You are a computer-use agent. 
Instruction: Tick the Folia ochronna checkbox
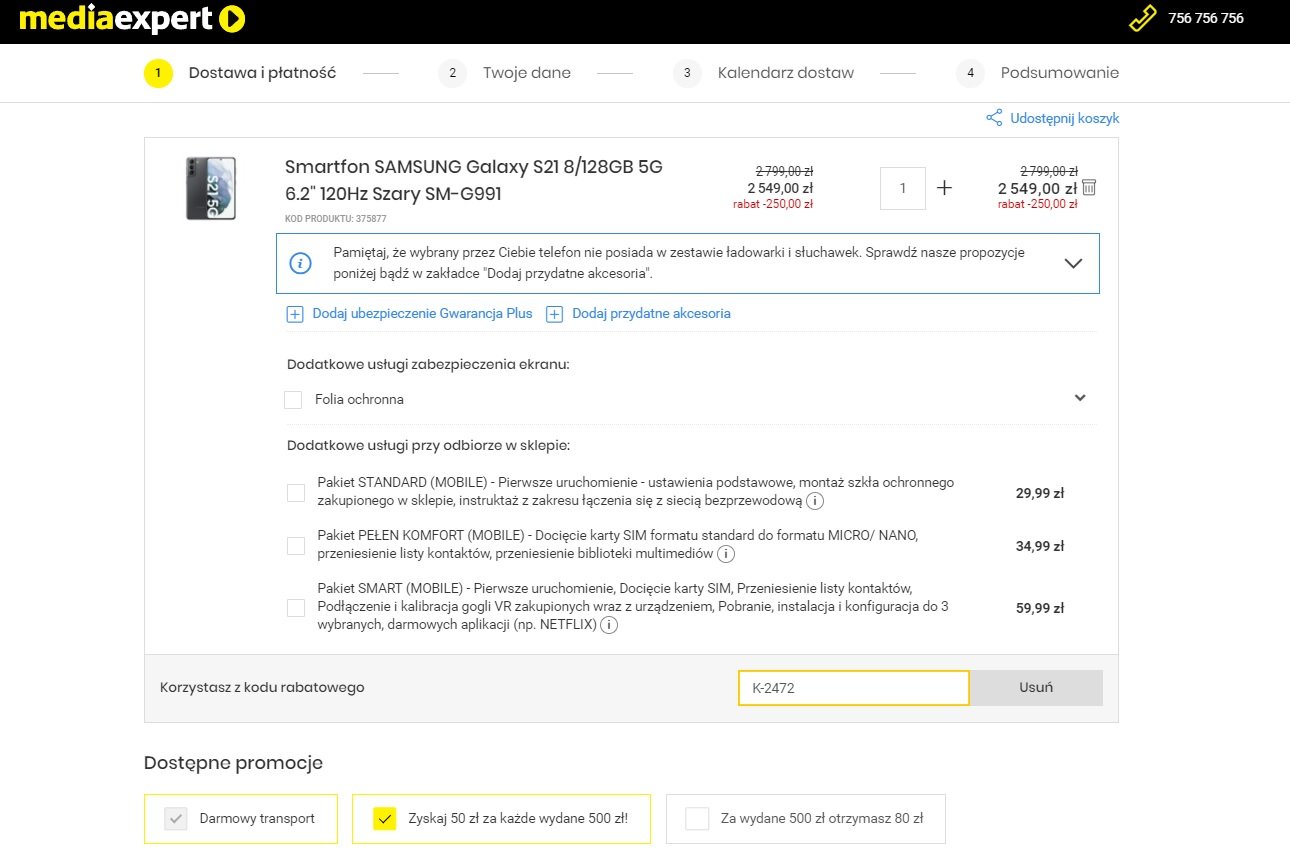click(293, 400)
